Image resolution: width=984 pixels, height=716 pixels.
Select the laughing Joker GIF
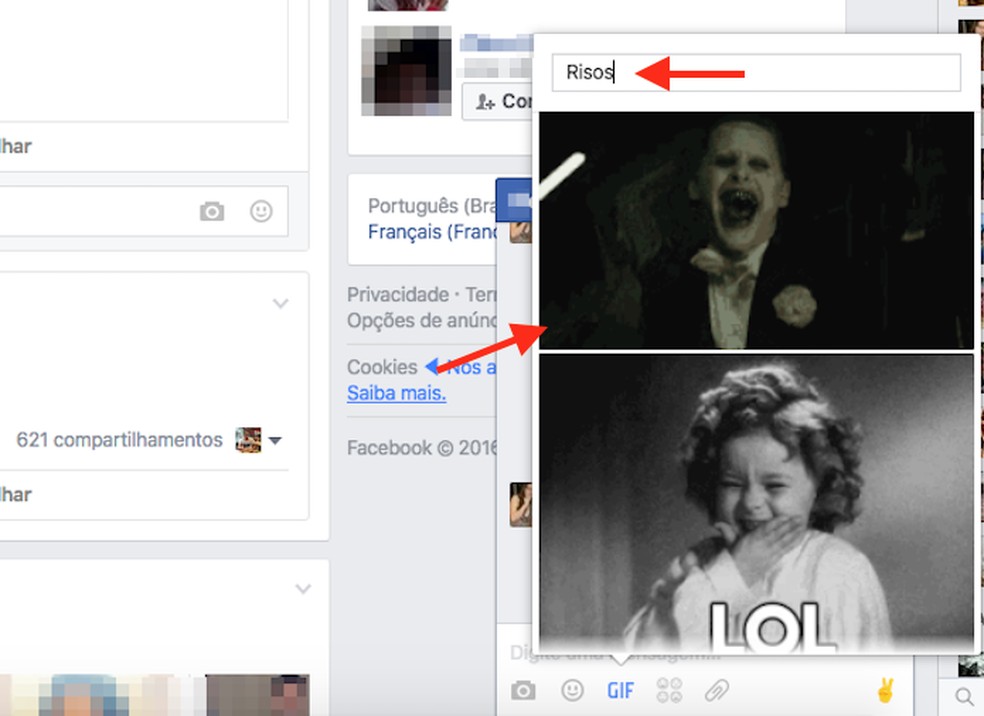(x=756, y=230)
